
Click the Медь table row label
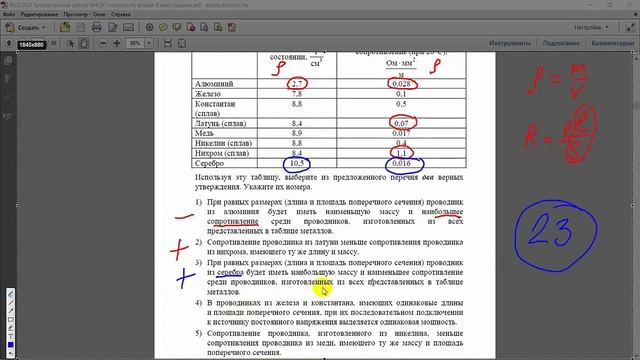204,133
